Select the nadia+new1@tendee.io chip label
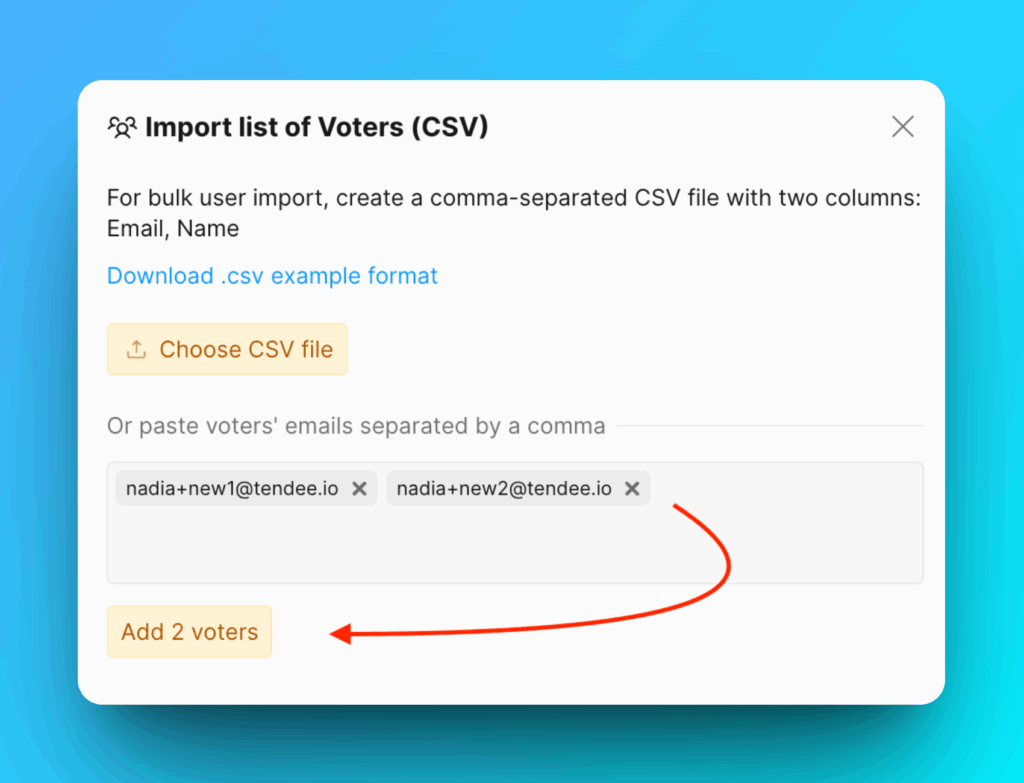Viewport: 1024px width, 783px height. (232, 489)
